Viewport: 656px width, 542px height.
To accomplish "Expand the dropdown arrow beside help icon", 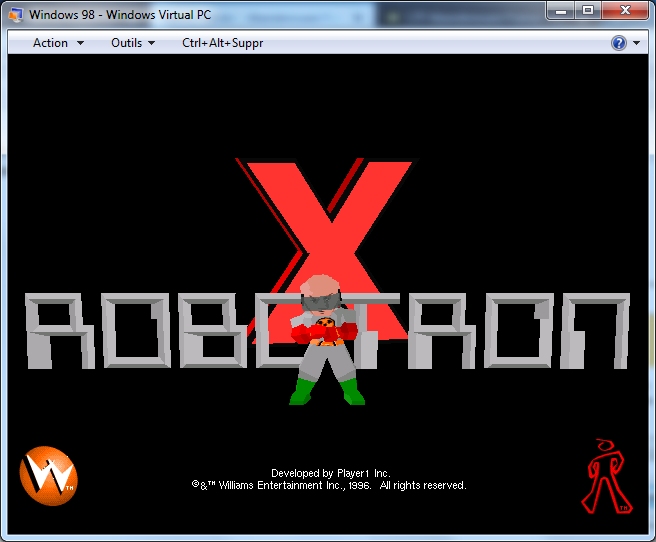I will [x=636, y=43].
